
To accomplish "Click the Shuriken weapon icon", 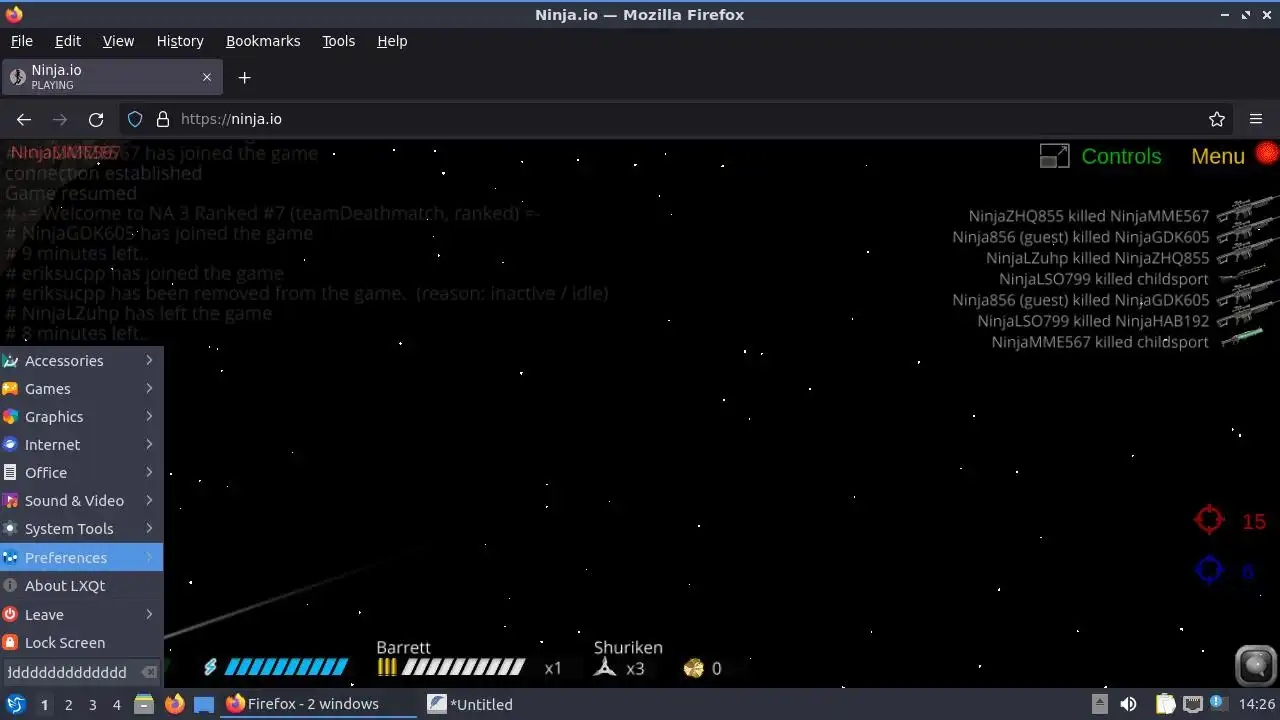I will tap(605, 667).
